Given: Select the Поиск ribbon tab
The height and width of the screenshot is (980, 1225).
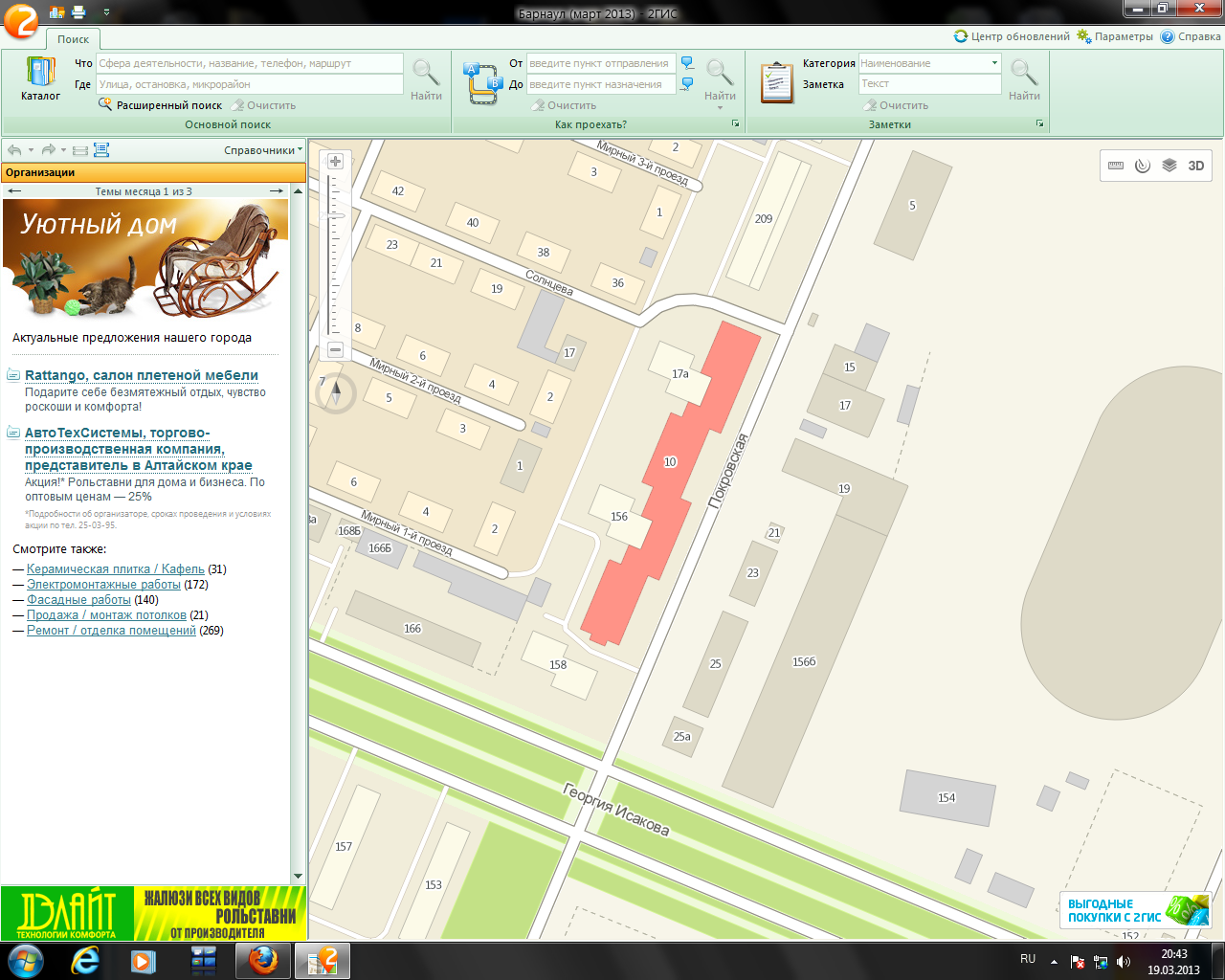Looking at the screenshot, I should click(x=73, y=39).
